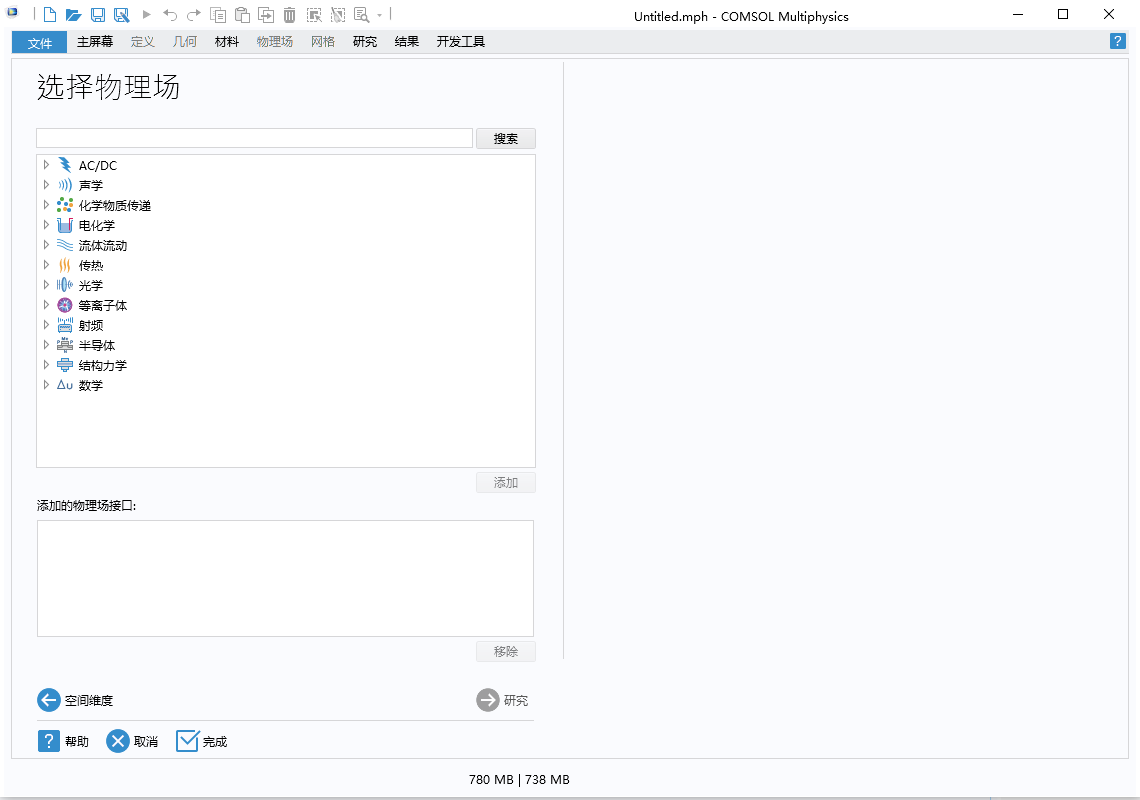Click the 帮助 help icon at bottom

(49, 741)
